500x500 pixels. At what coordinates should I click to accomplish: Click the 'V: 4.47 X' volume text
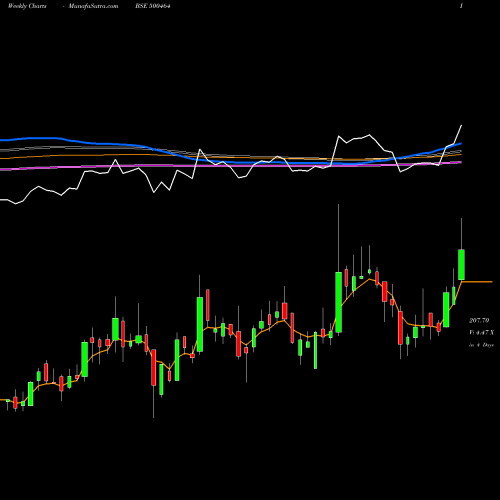(x=481, y=333)
